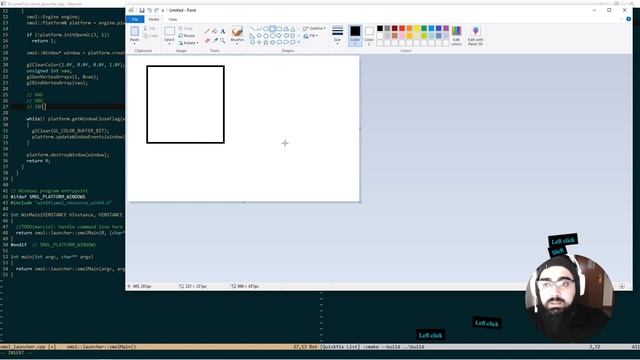Viewport: 640px width, 360px height.
Task: Pick the green color swatch
Action: pos(424,28)
